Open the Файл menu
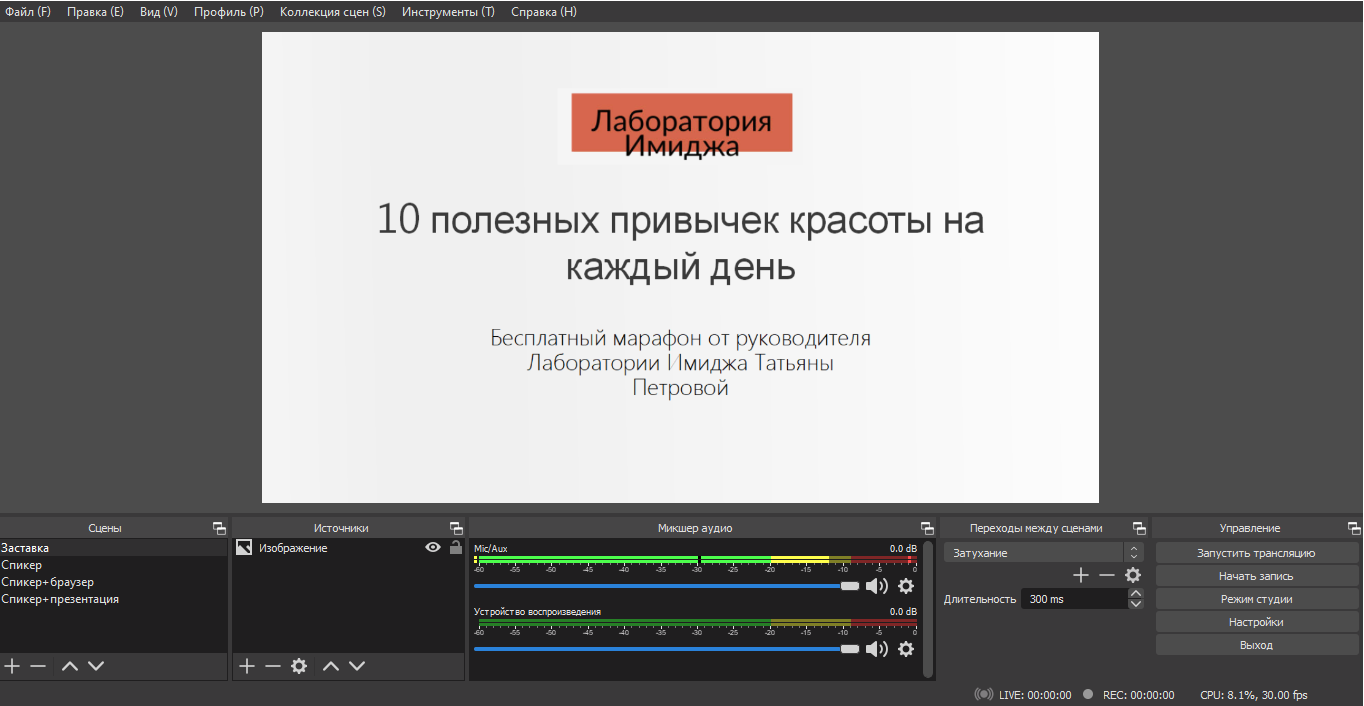1364x706 pixels. point(28,12)
